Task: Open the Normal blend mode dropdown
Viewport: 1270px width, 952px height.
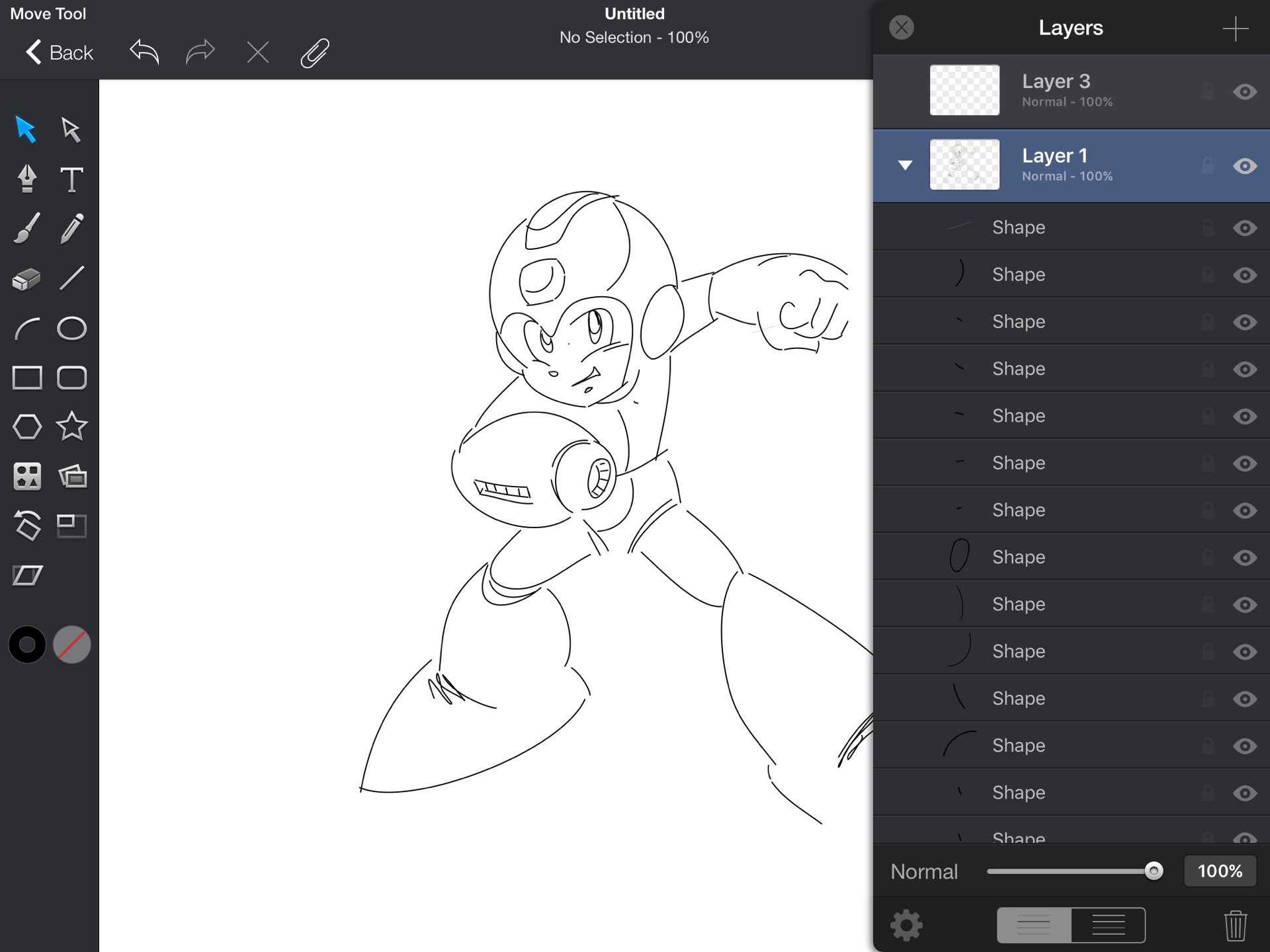Action: coord(923,871)
